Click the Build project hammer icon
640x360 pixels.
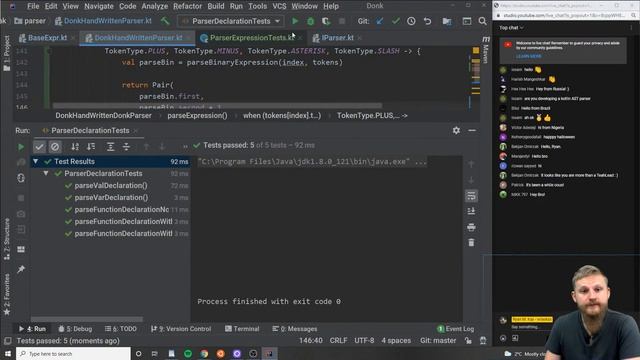pyautogui.click(x=165, y=21)
